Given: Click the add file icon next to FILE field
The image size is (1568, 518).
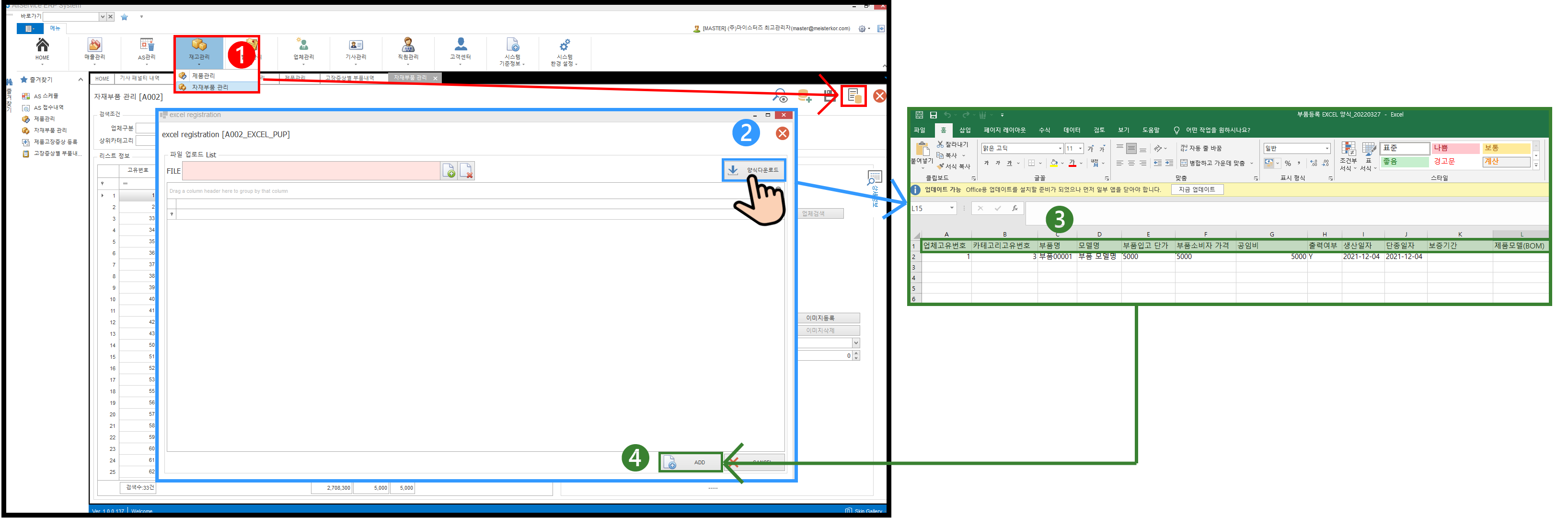Looking at the screenshot, I should (x=449, y=171).
